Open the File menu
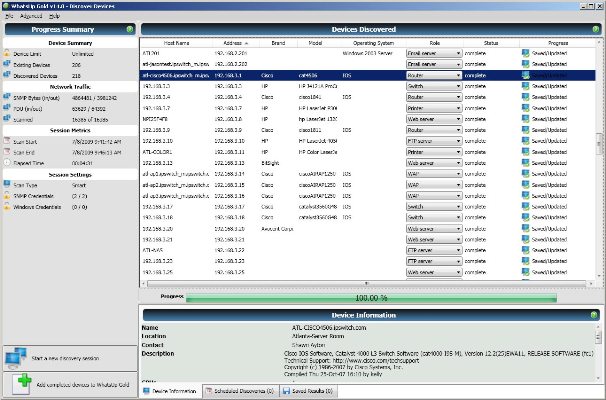Screen dimensions: 606x400 coord(9,16)
